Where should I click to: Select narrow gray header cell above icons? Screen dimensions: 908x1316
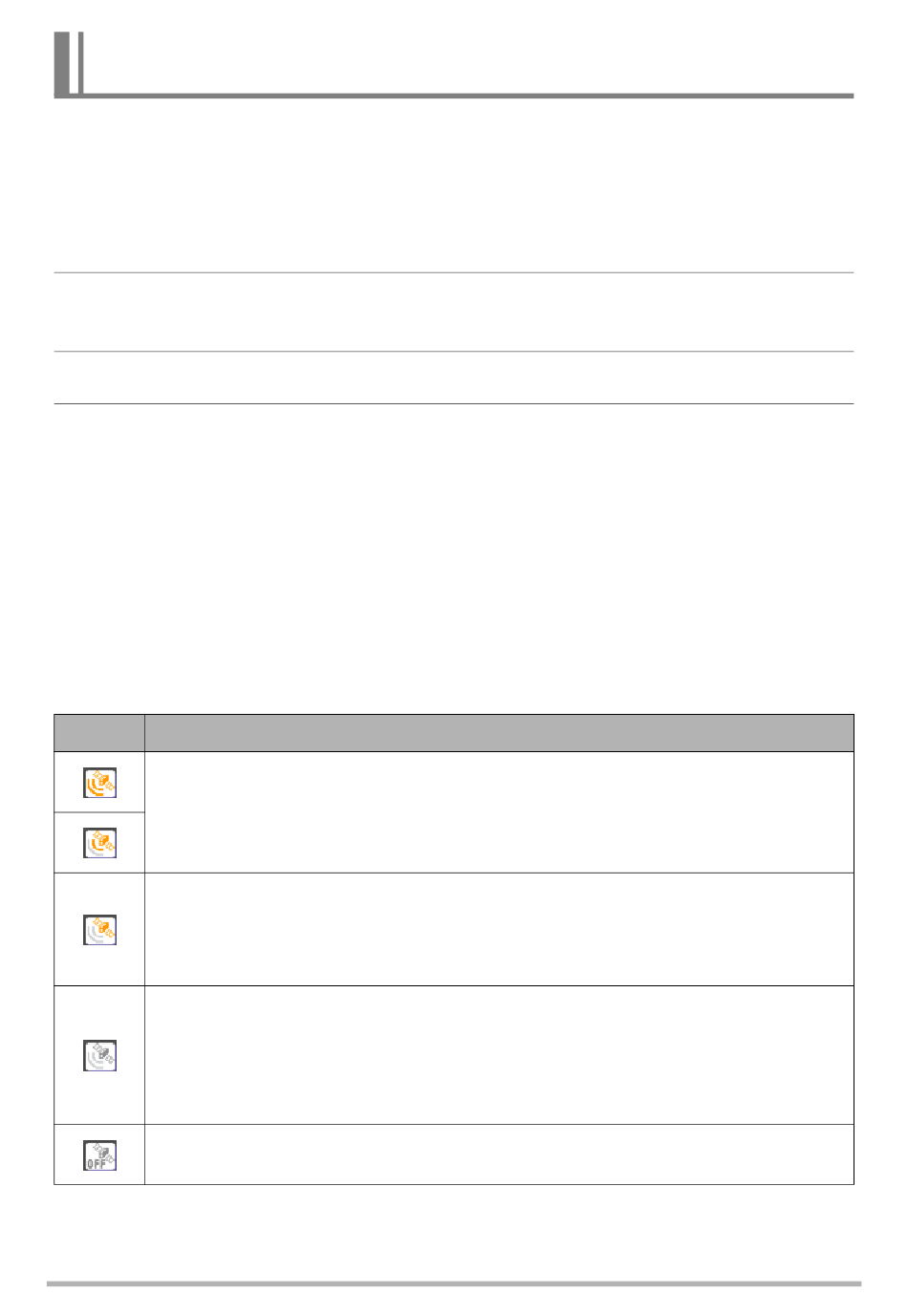99,733
